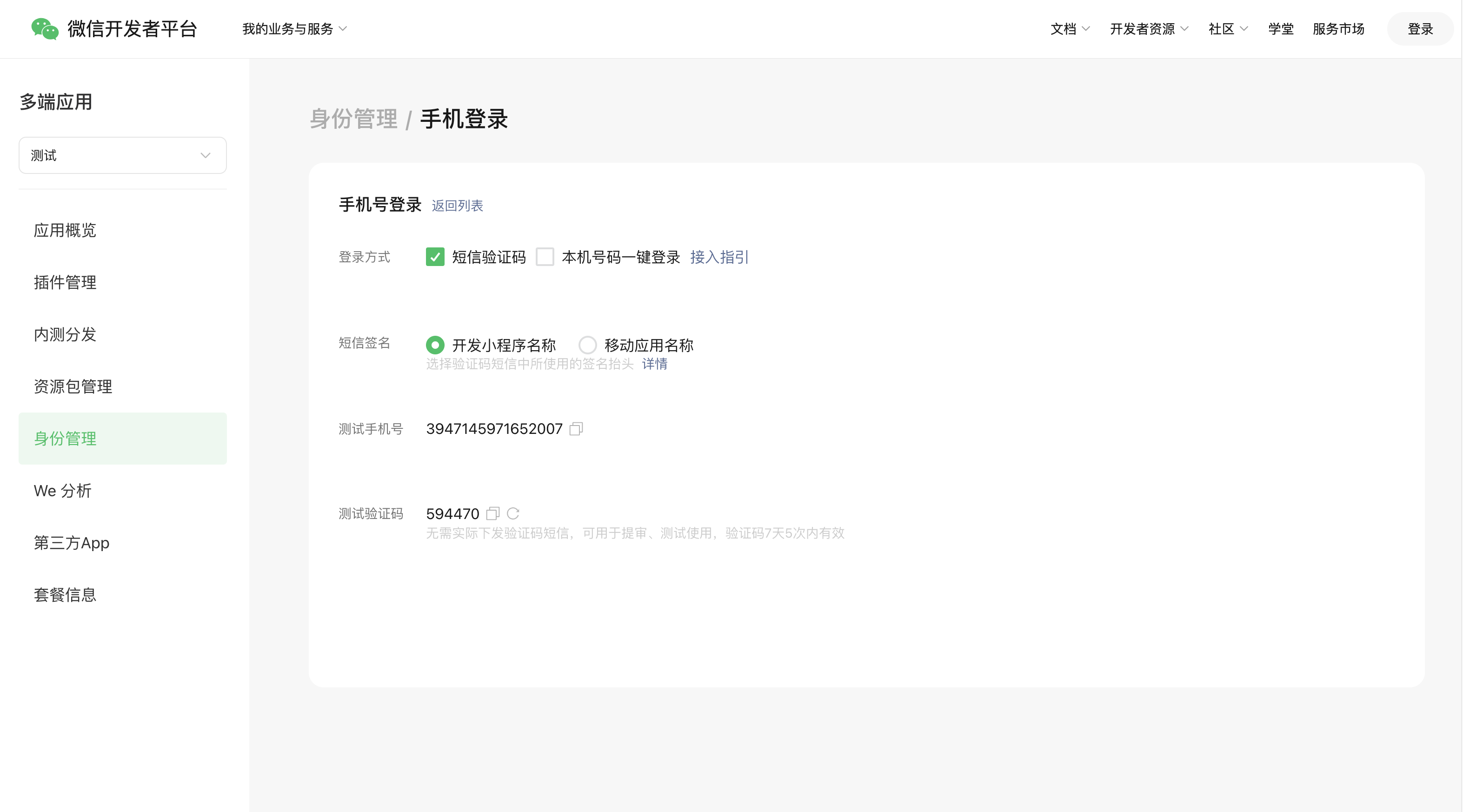The height and width of the screenshot is (812, 1463).
Task: Click the test phone number 3947145971652007
Action: [494, 429]
